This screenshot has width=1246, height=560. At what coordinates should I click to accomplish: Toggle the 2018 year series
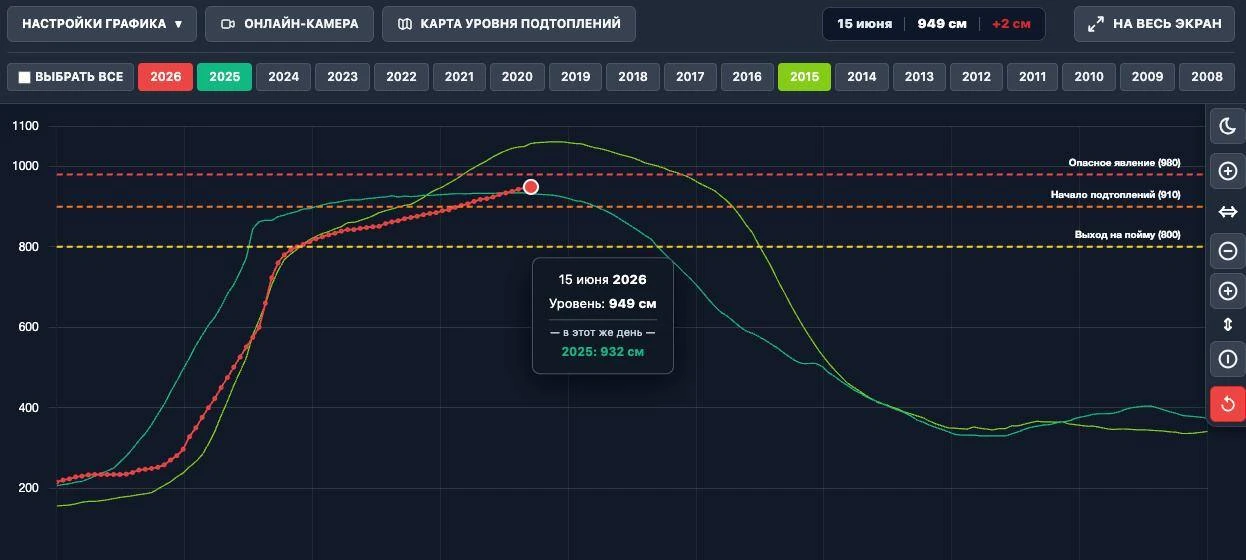(632, 77)
